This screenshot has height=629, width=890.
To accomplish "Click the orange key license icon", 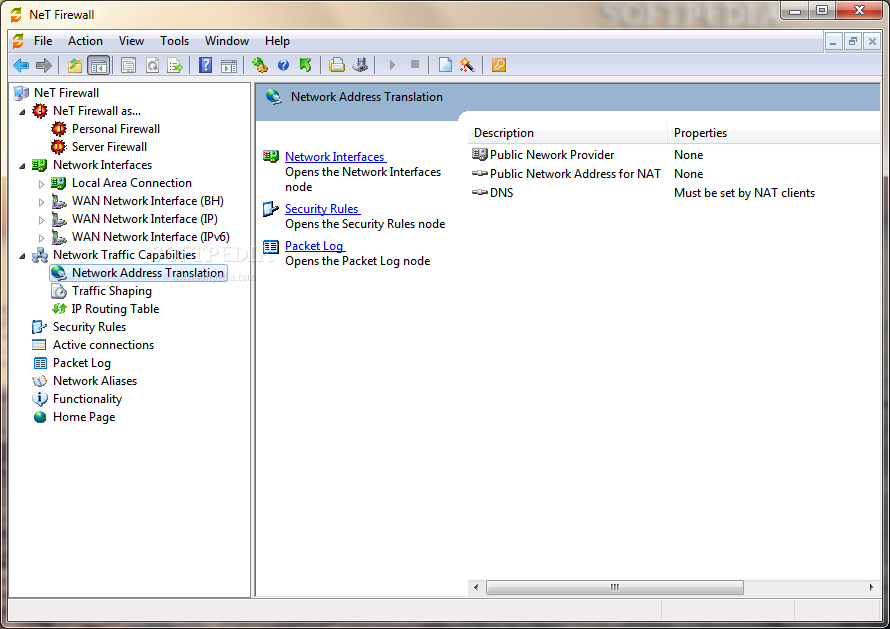I will tap(499, 65).
